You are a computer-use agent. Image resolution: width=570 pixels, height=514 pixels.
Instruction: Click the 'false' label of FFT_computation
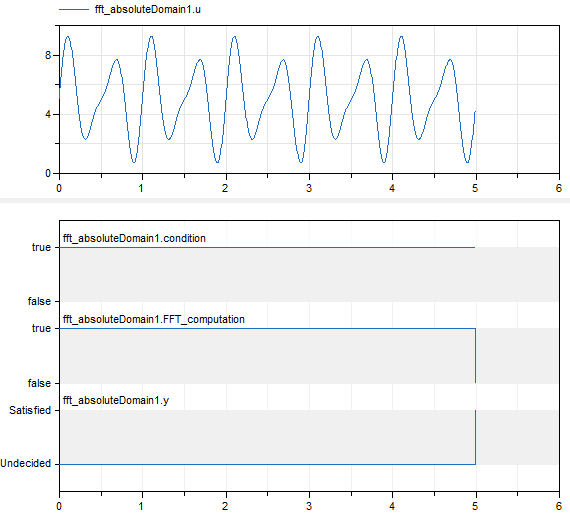39,383
